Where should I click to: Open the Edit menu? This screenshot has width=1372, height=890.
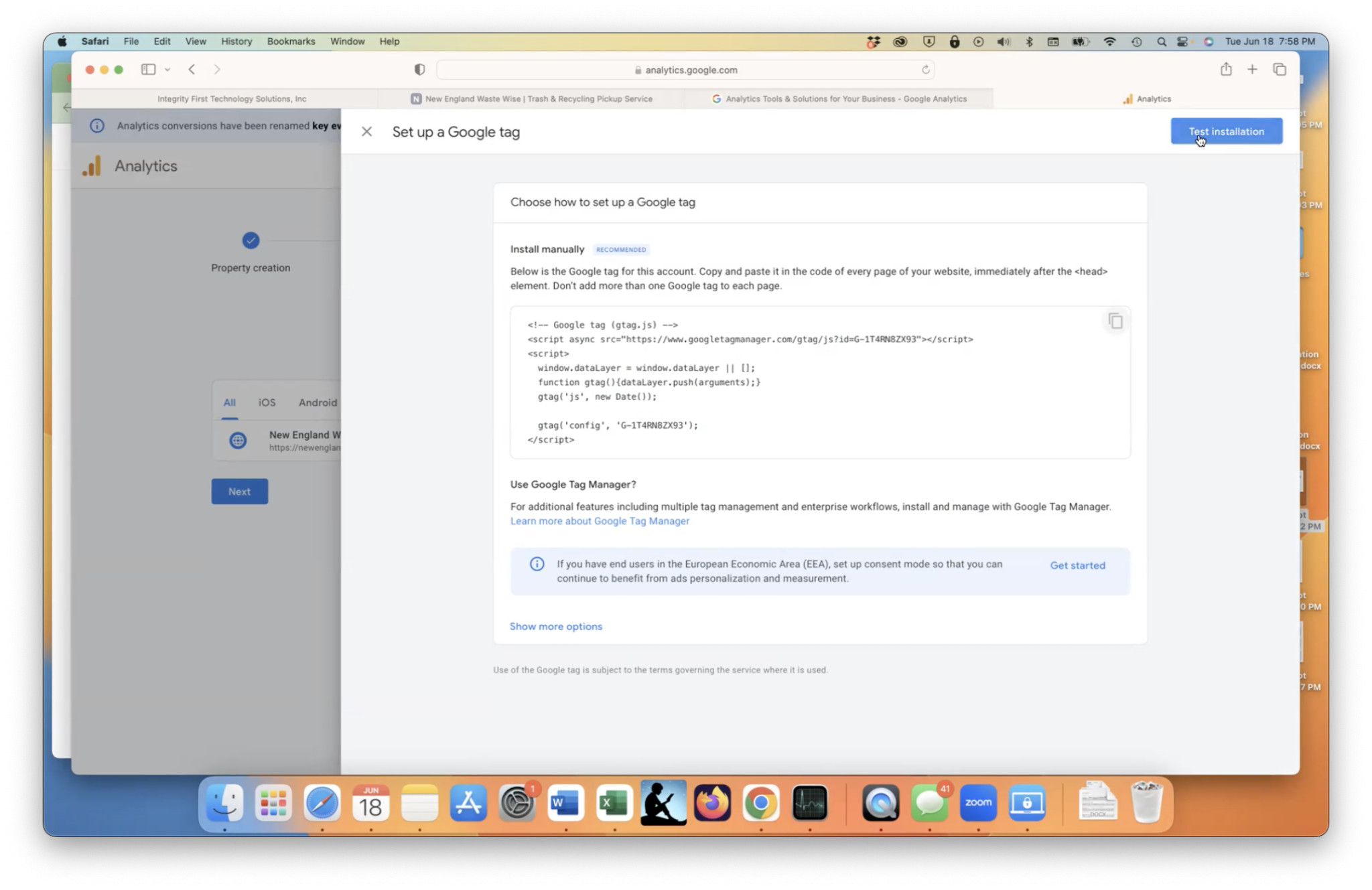point(162,41)
